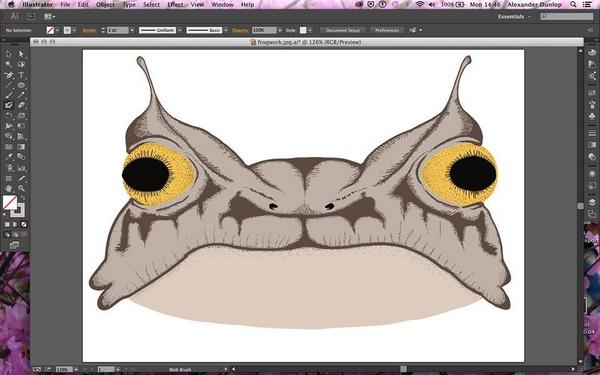Open the Essentials workspace switcher

515,17
